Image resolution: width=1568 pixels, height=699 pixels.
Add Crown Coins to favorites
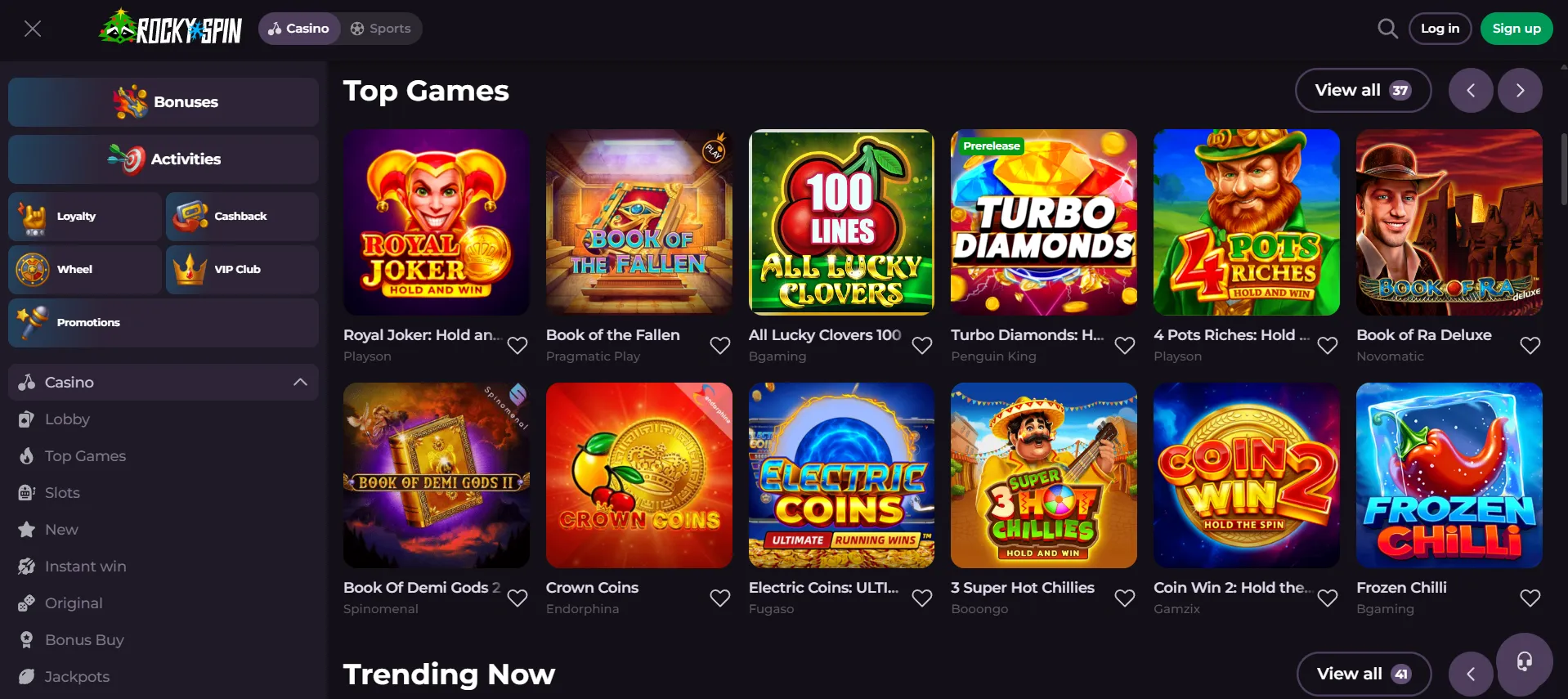pos(720,598)
